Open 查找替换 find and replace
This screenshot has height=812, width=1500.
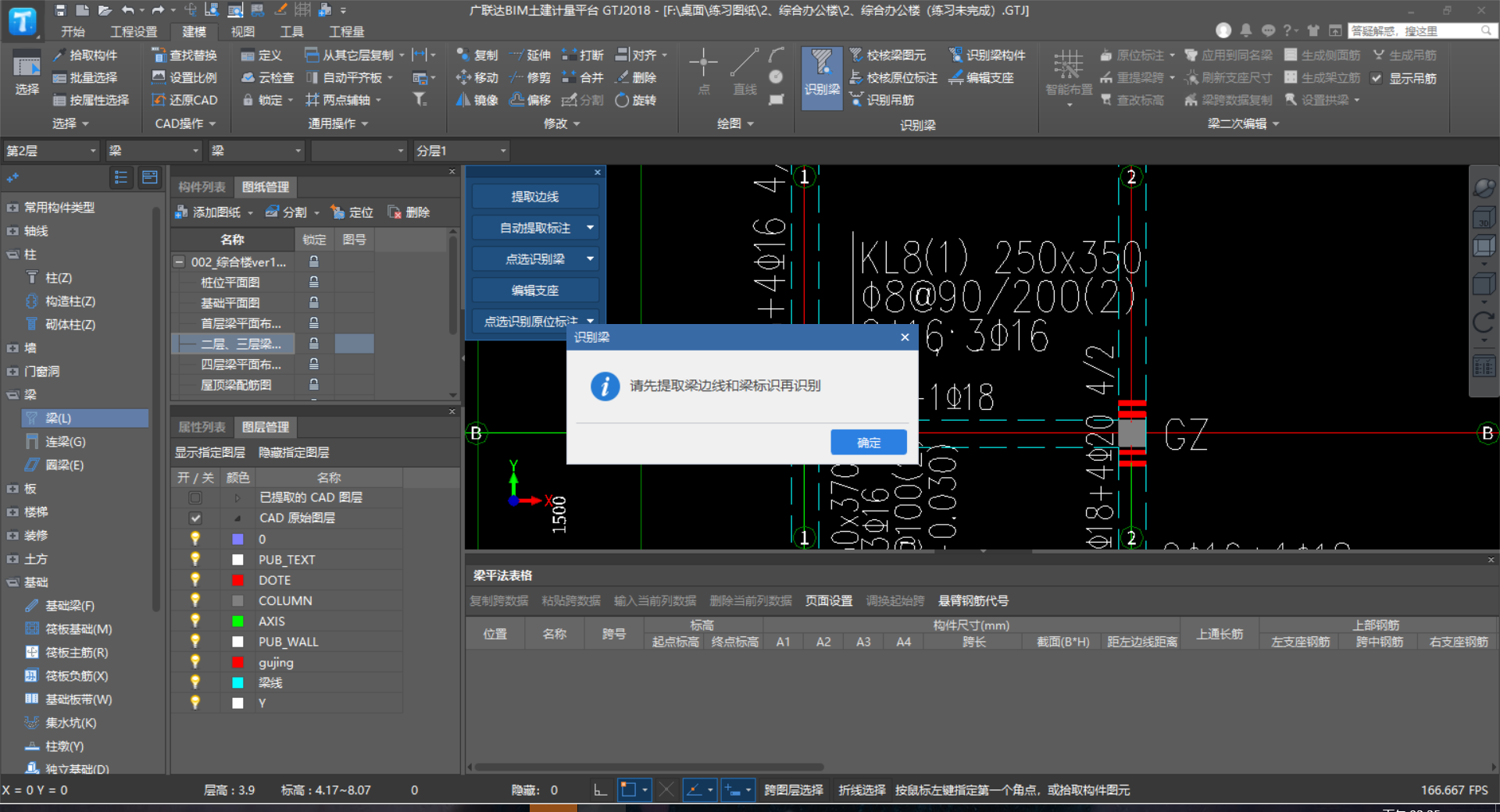point(184,55)
